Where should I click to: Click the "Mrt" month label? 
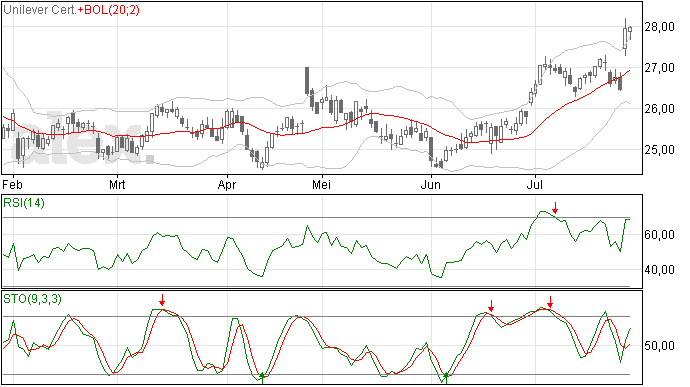click(117, 184)
